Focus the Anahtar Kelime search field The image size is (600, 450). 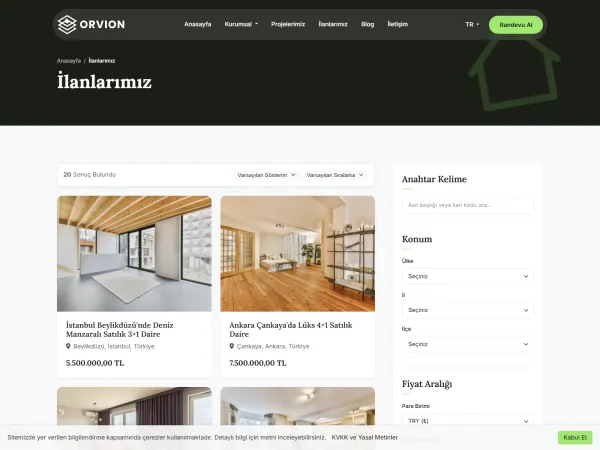coord(468,205)
